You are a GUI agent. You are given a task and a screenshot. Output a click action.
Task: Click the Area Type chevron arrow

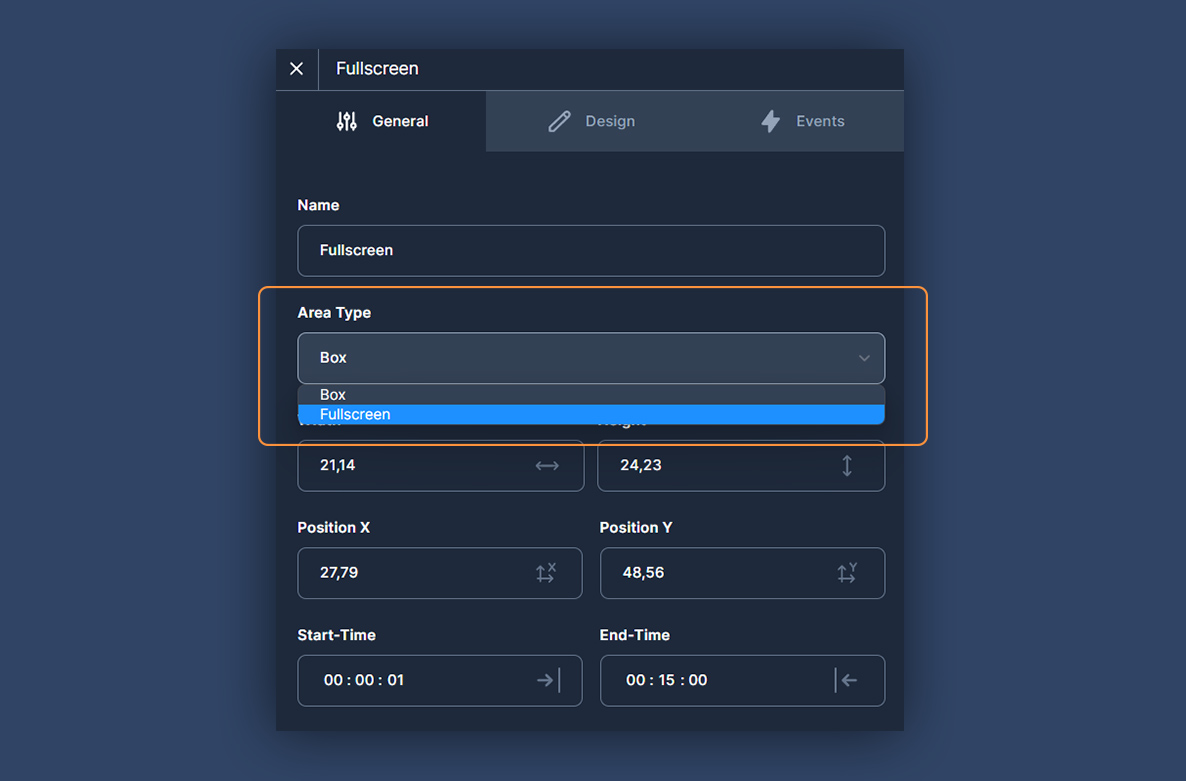click(x=864, y=358)
